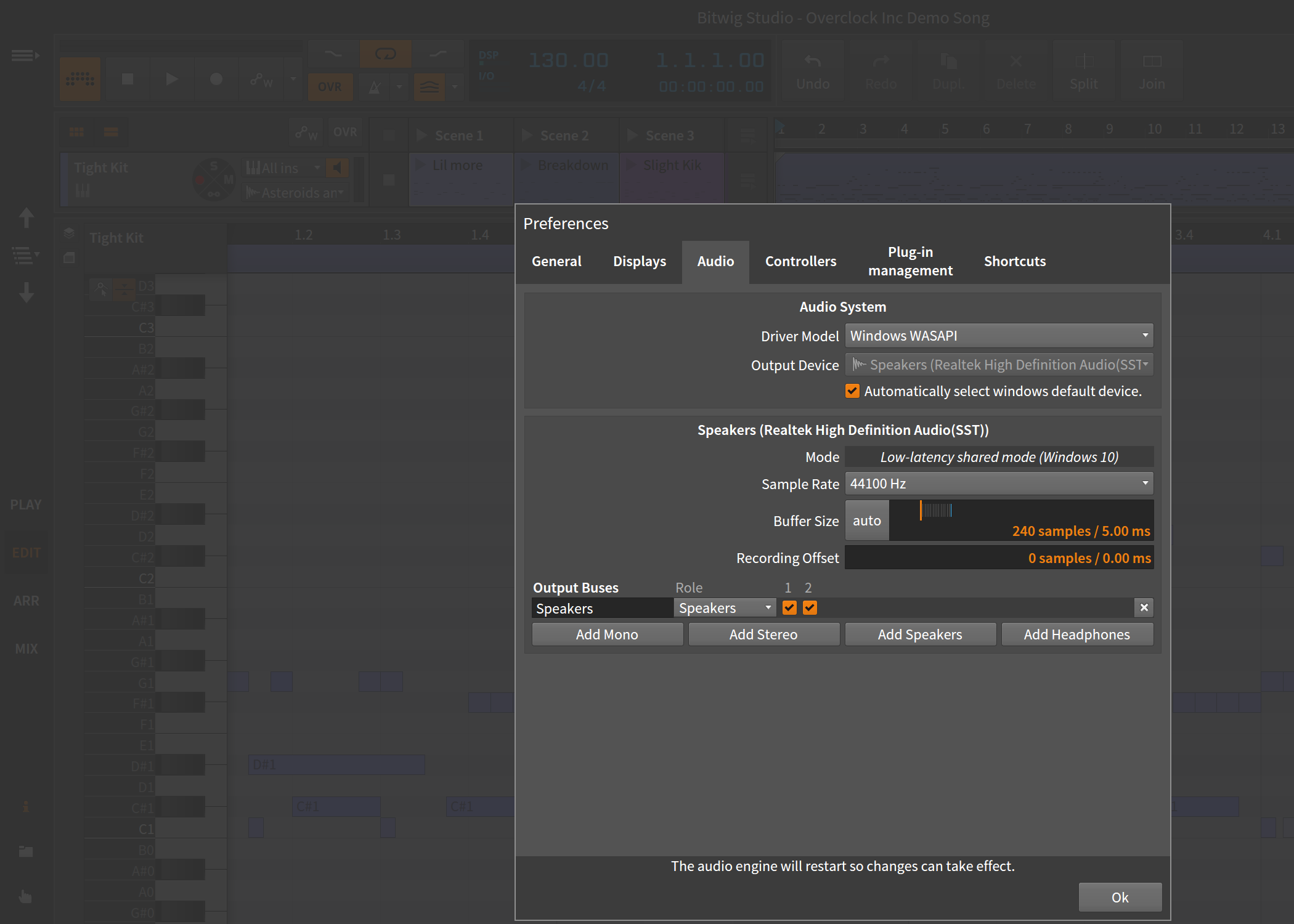This screenshot has height=924, width=1294.
Task: Toggle clip launcher automation write button
Action: click(306, 132)
